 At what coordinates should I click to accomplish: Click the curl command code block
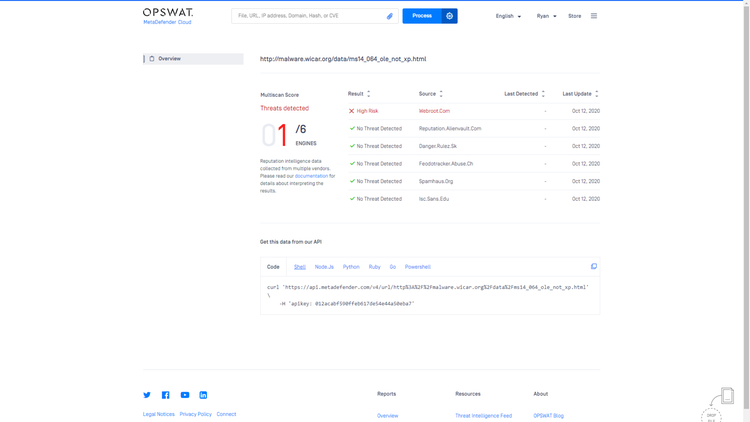tap(430, 295)
